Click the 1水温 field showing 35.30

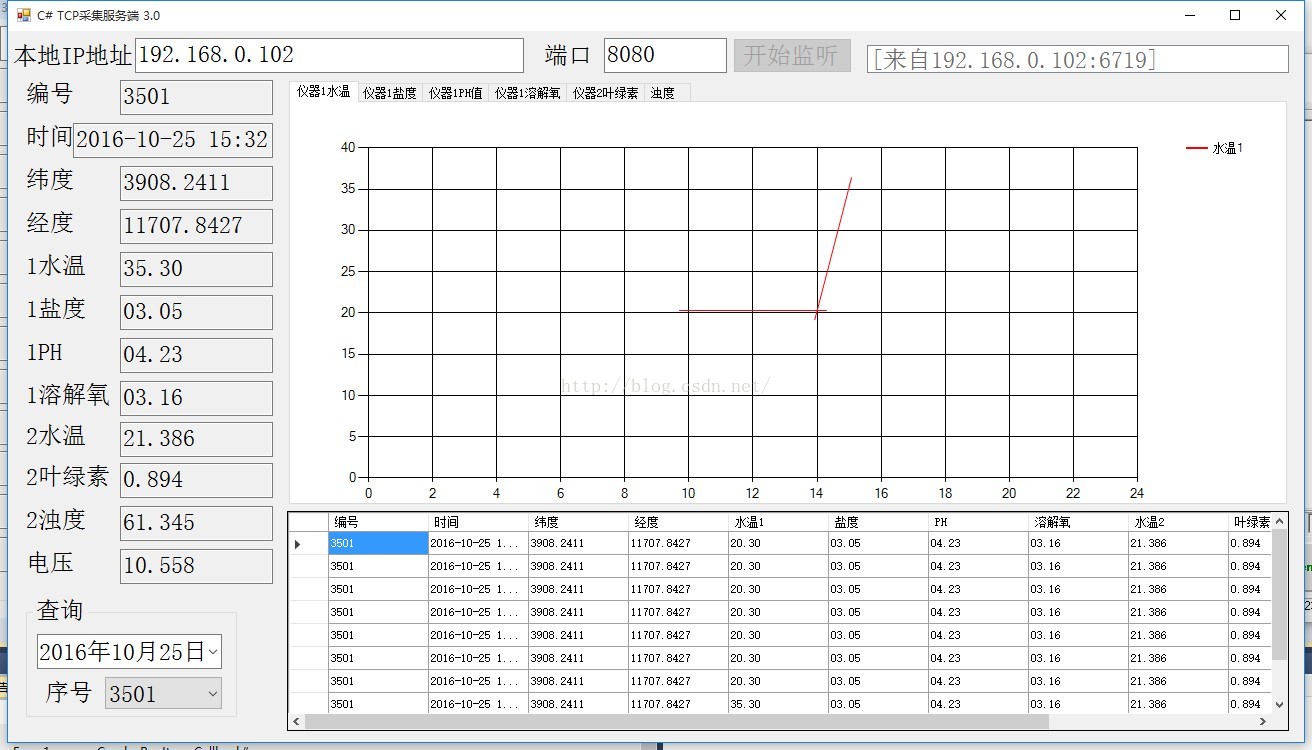point(196,269)
